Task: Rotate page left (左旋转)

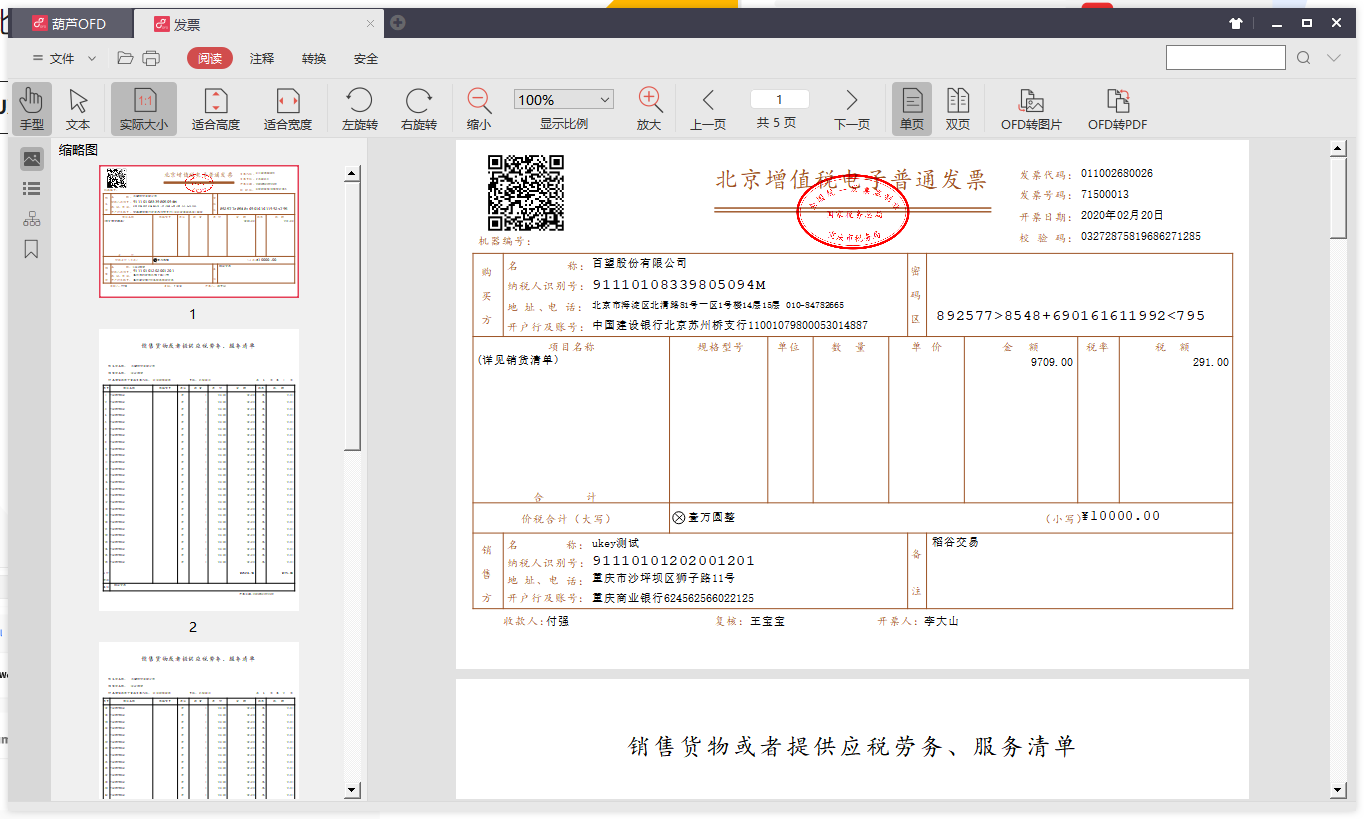Action: click(359, 109)
